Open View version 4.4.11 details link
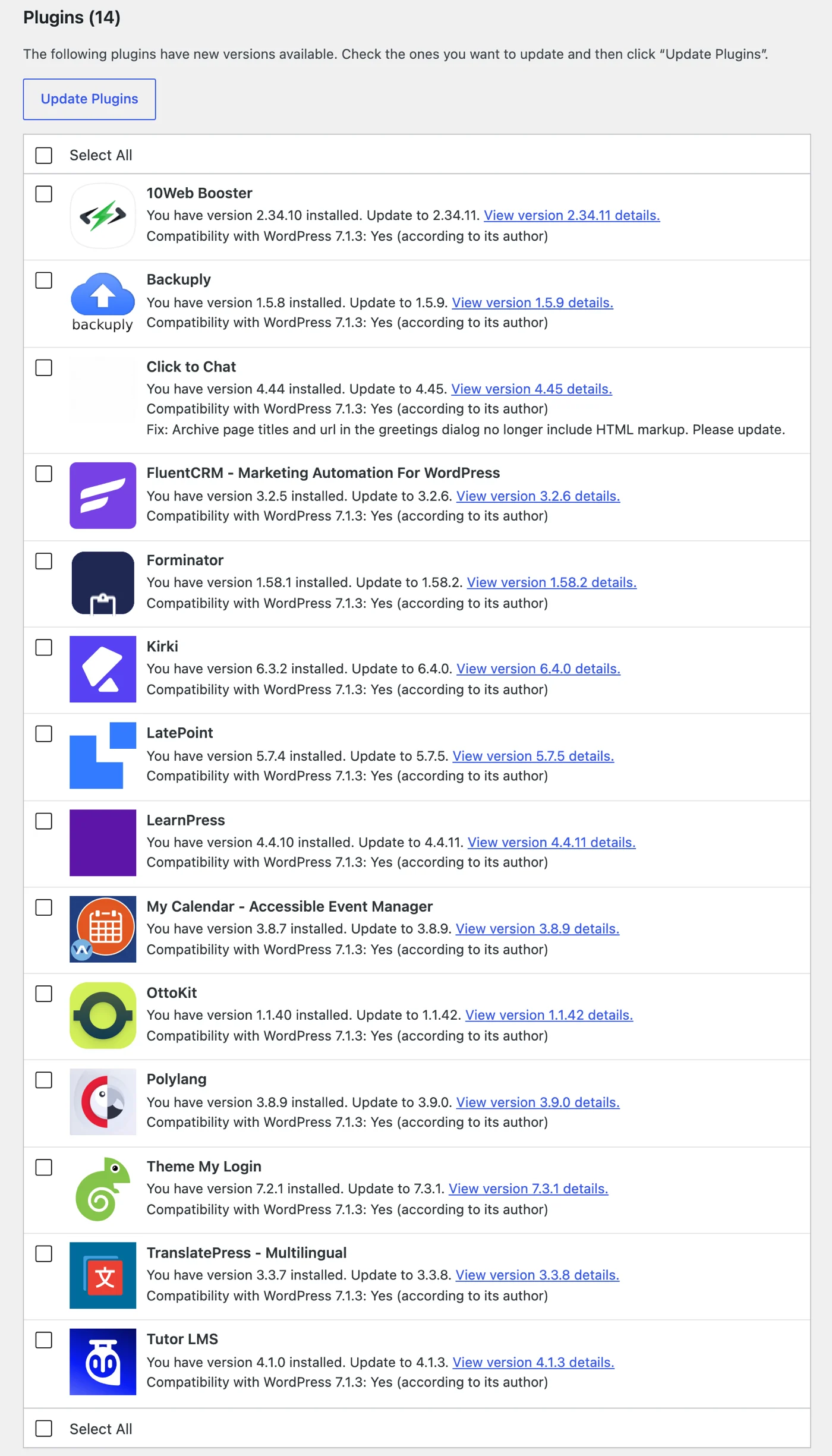 [551, 842]
